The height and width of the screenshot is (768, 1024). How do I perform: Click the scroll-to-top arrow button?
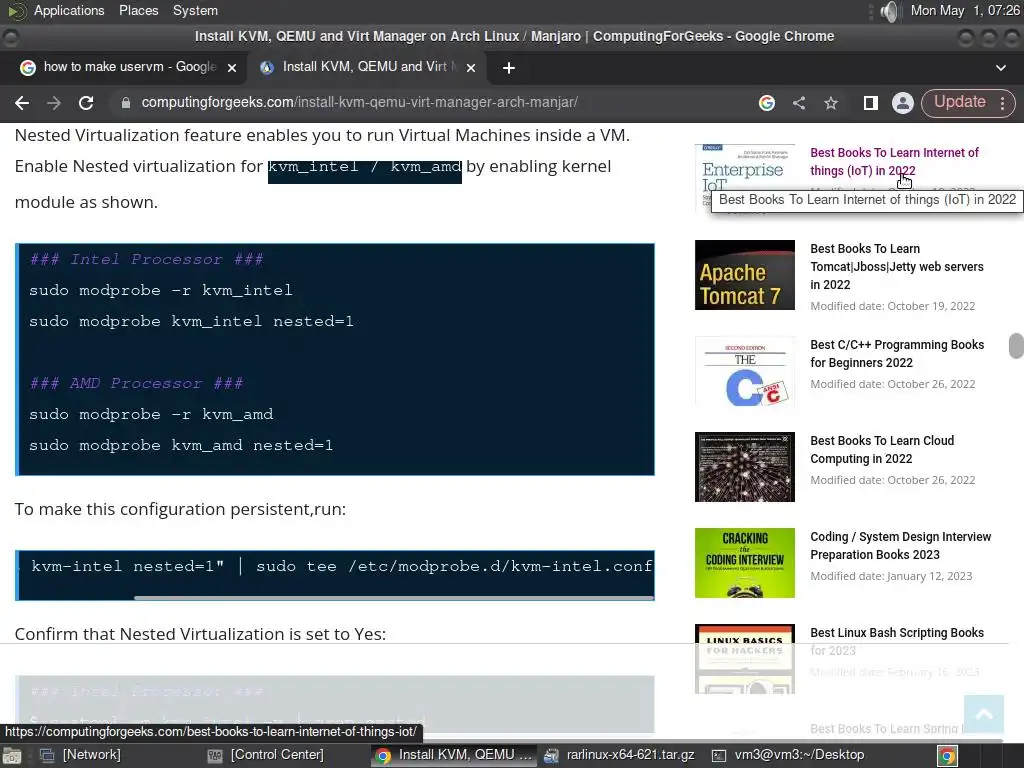click(x=984, y=714)
